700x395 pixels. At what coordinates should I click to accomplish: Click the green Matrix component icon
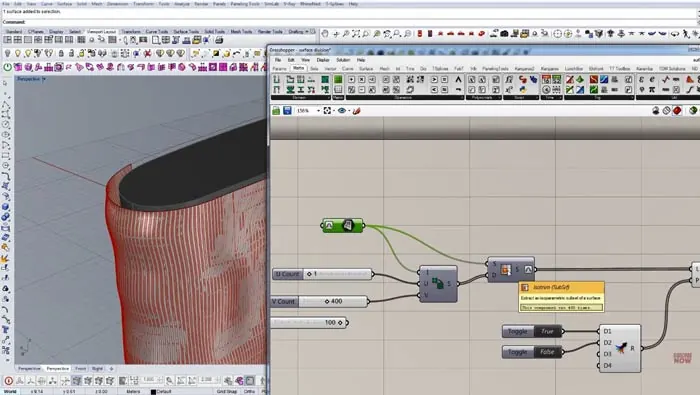coord(338,79)
